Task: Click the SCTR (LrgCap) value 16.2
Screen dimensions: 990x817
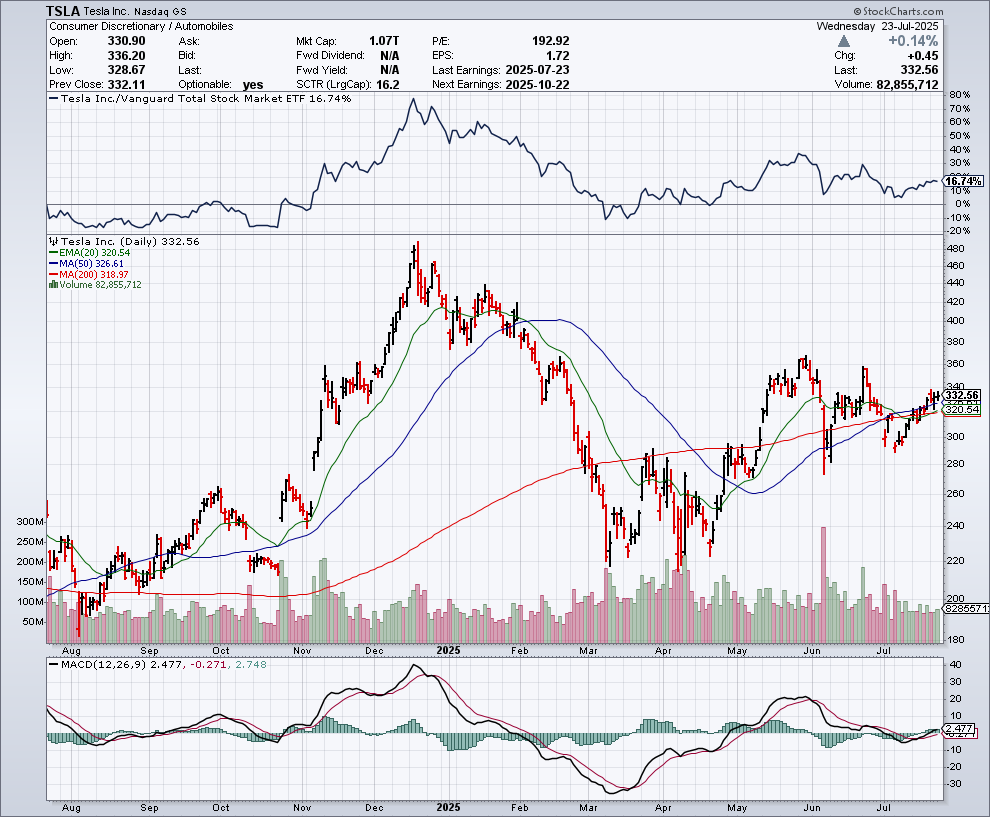Action: [x=388, y=85]
